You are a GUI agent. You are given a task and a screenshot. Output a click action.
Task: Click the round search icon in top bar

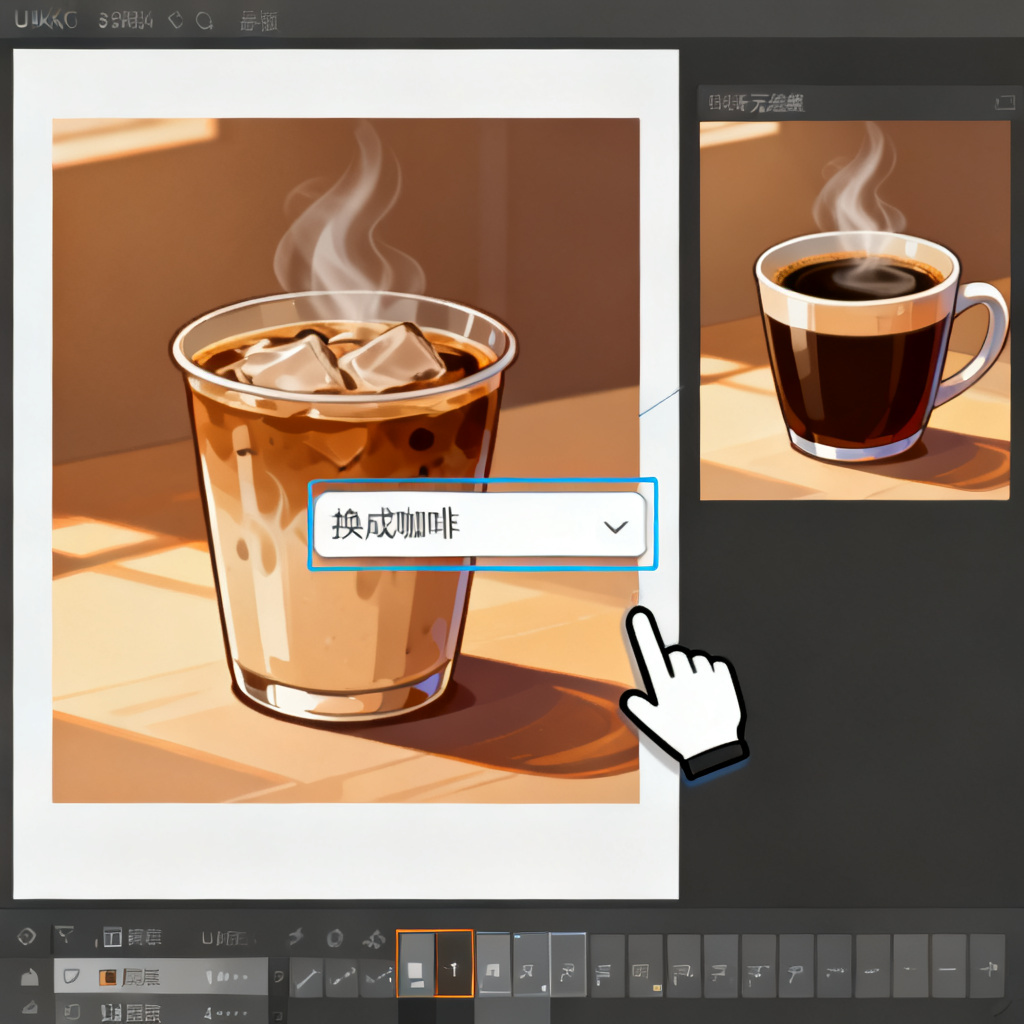(204, 21)
